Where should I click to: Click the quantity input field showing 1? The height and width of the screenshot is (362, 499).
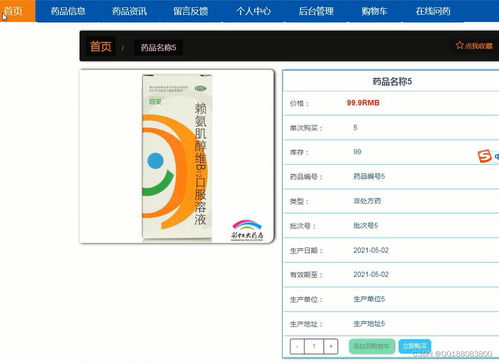coord(314,346)
